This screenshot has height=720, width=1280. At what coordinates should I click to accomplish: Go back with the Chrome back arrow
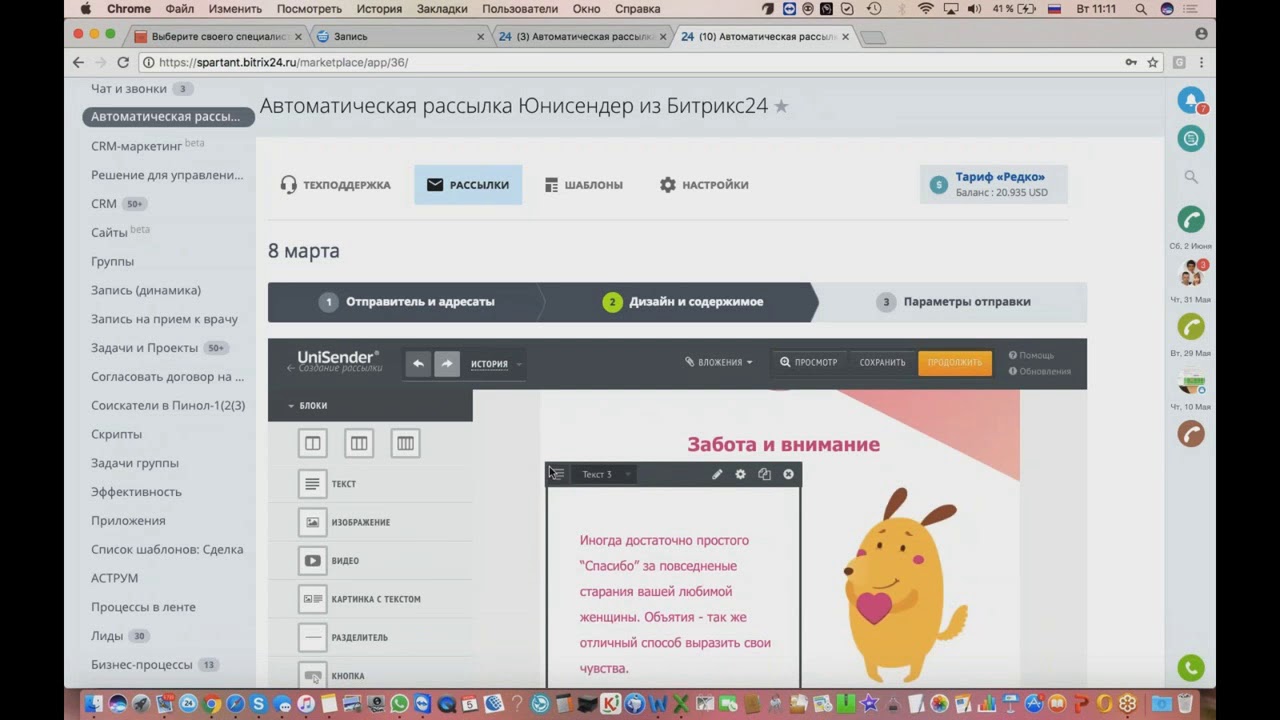[78, 62]
